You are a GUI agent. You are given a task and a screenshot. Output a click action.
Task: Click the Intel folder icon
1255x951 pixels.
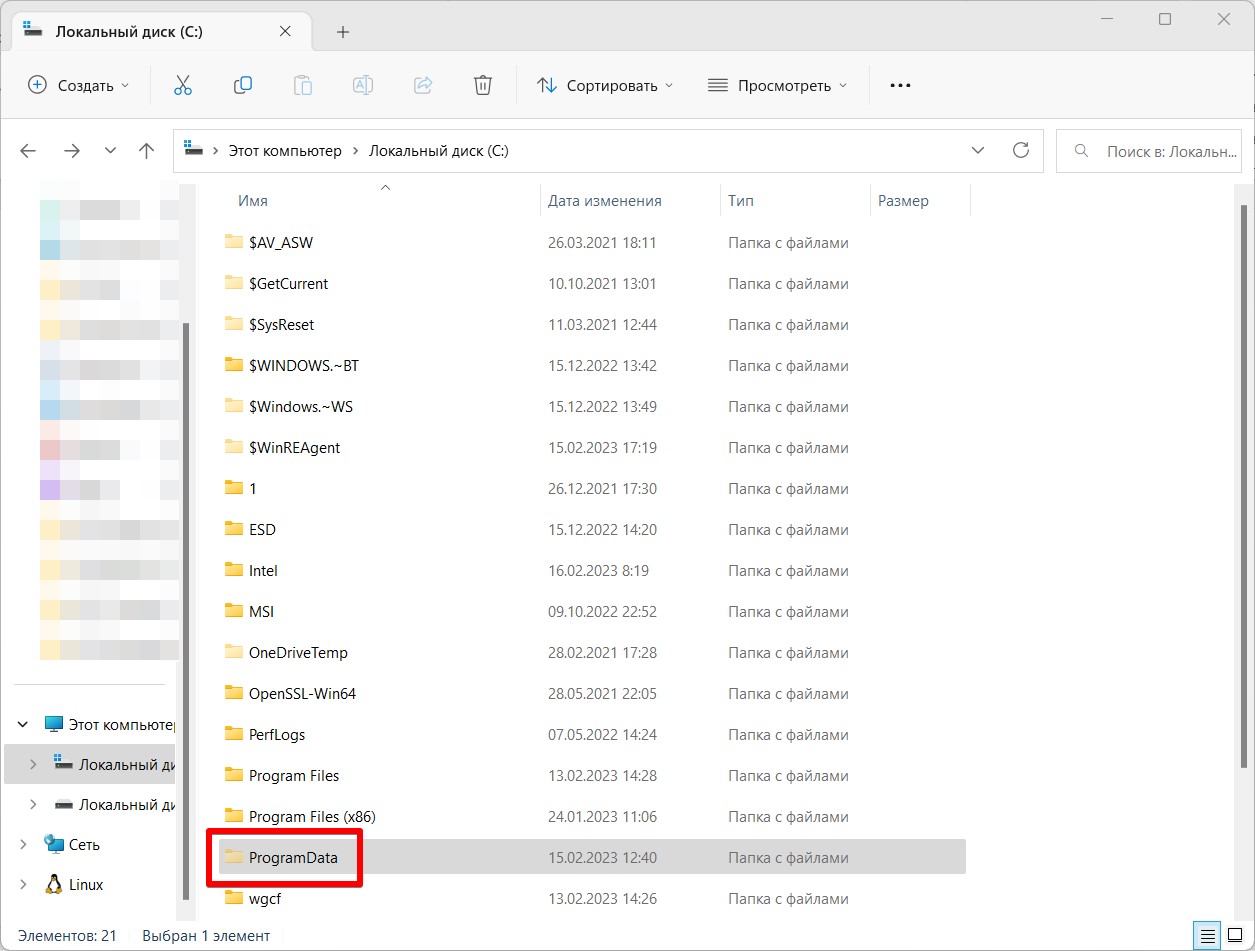coord(234,570)
